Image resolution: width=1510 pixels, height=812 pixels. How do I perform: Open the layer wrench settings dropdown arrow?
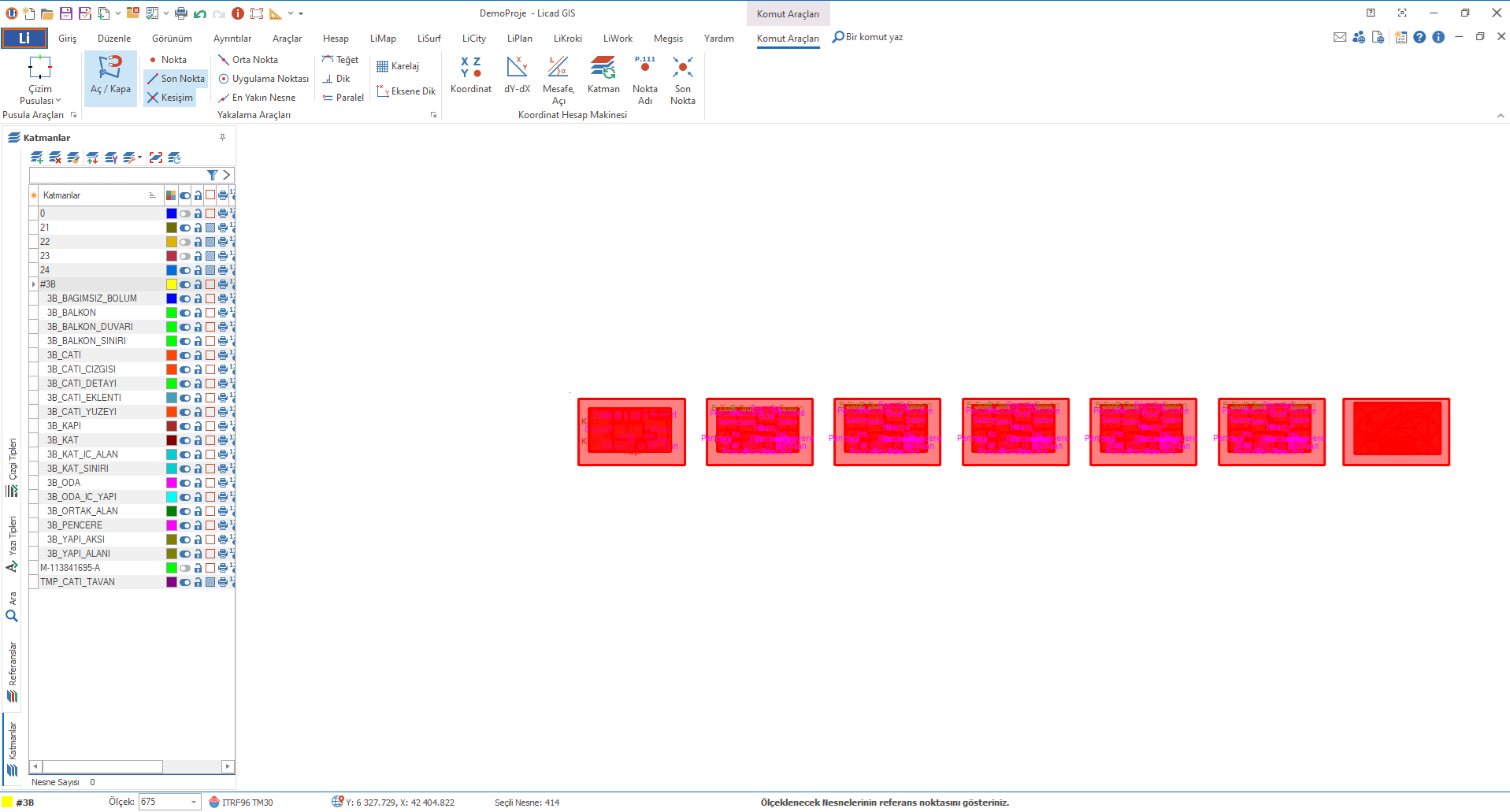[x=140, y=158]
